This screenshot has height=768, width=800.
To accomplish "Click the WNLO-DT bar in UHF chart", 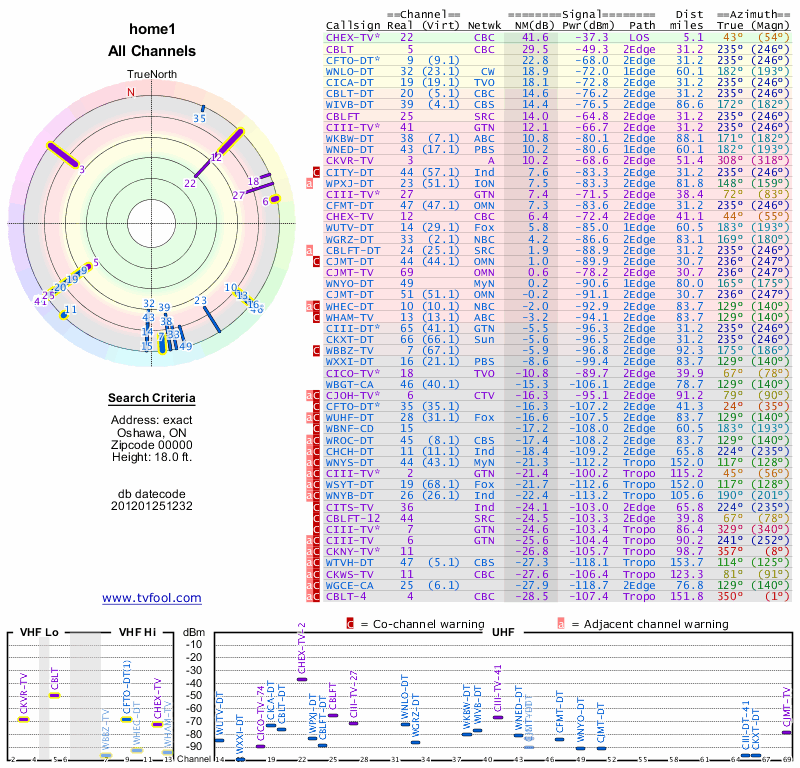I will click(x=406, y=725).
